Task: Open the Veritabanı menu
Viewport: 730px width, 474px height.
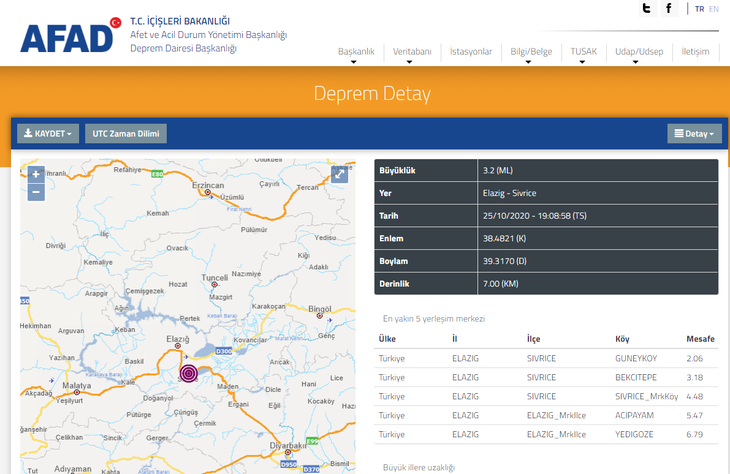Action: tap(412, 51)
